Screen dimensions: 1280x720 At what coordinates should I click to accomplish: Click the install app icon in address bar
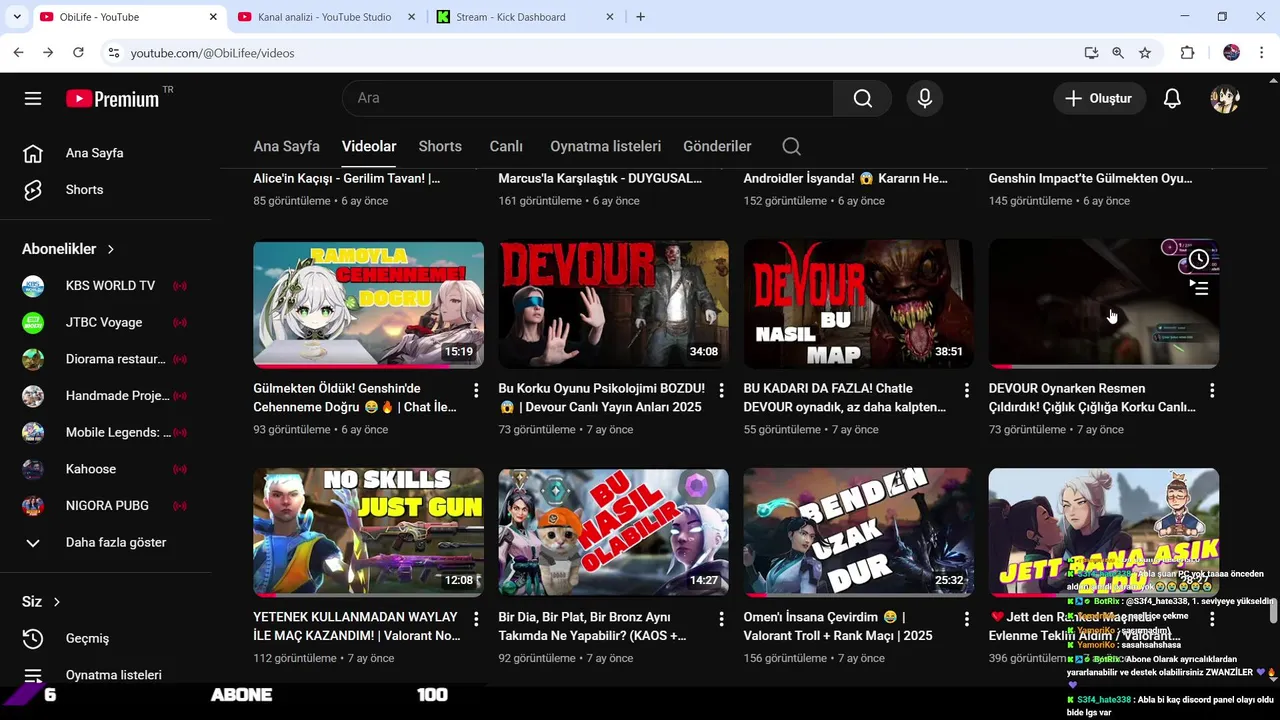(x=1091, y=53)
